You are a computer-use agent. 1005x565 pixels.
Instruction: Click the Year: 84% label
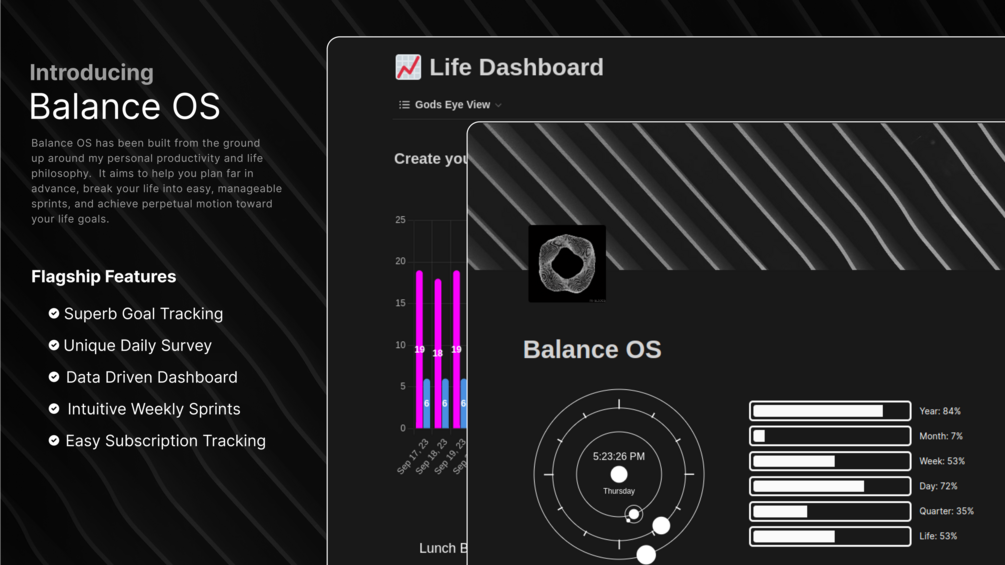[x=940, y=411]
